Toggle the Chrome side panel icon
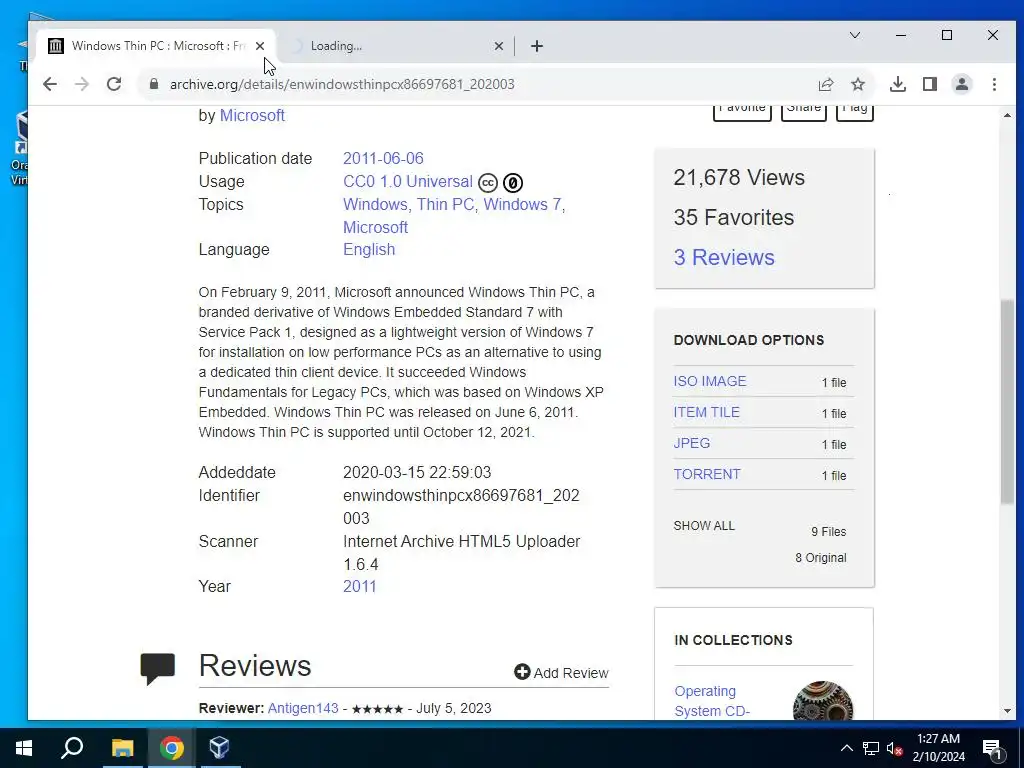This screenshot has width=1024, height=768. tap(930, 84)
